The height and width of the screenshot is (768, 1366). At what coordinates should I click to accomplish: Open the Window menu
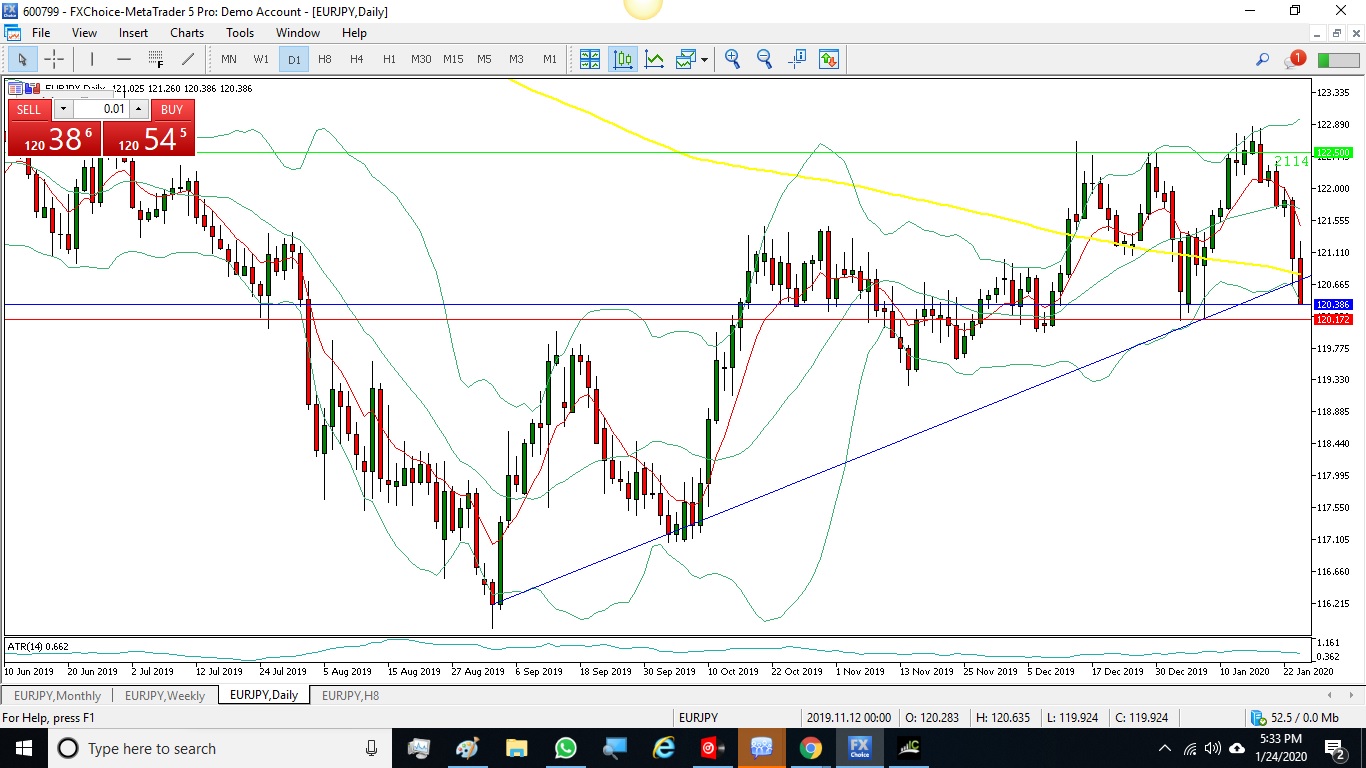coord(298,33)
